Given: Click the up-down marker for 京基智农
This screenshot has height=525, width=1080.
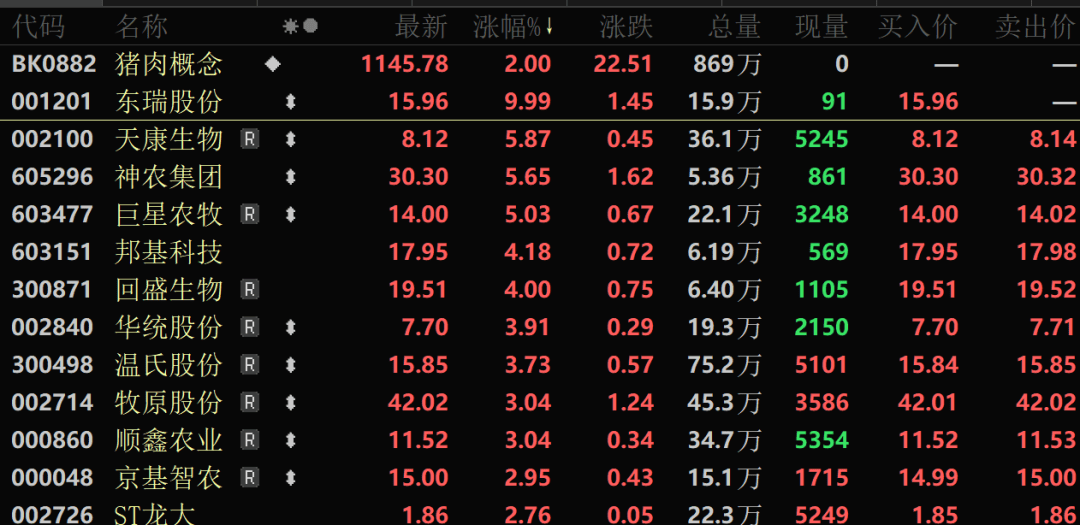Looking at the screenshot, I should [291, 477].
